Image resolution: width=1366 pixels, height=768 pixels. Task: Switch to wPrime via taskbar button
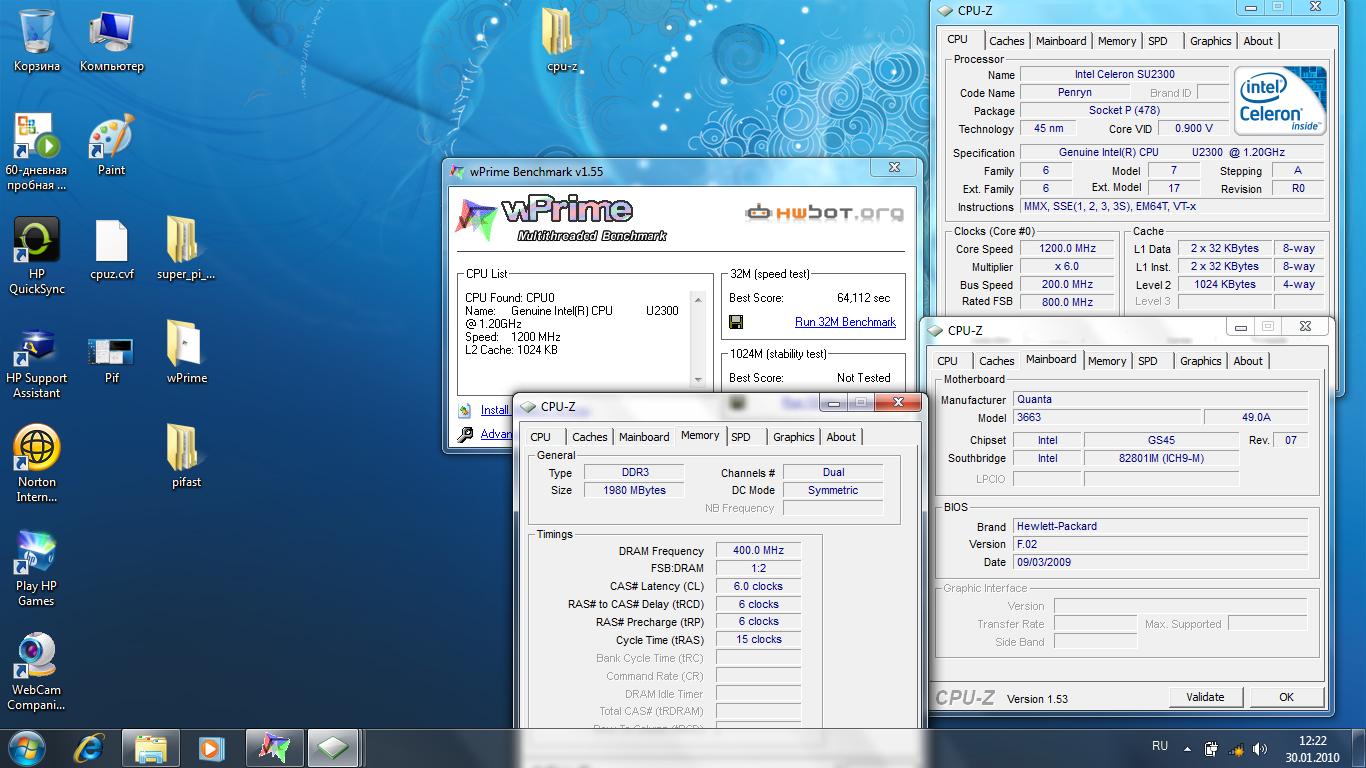tap(274, 748)
